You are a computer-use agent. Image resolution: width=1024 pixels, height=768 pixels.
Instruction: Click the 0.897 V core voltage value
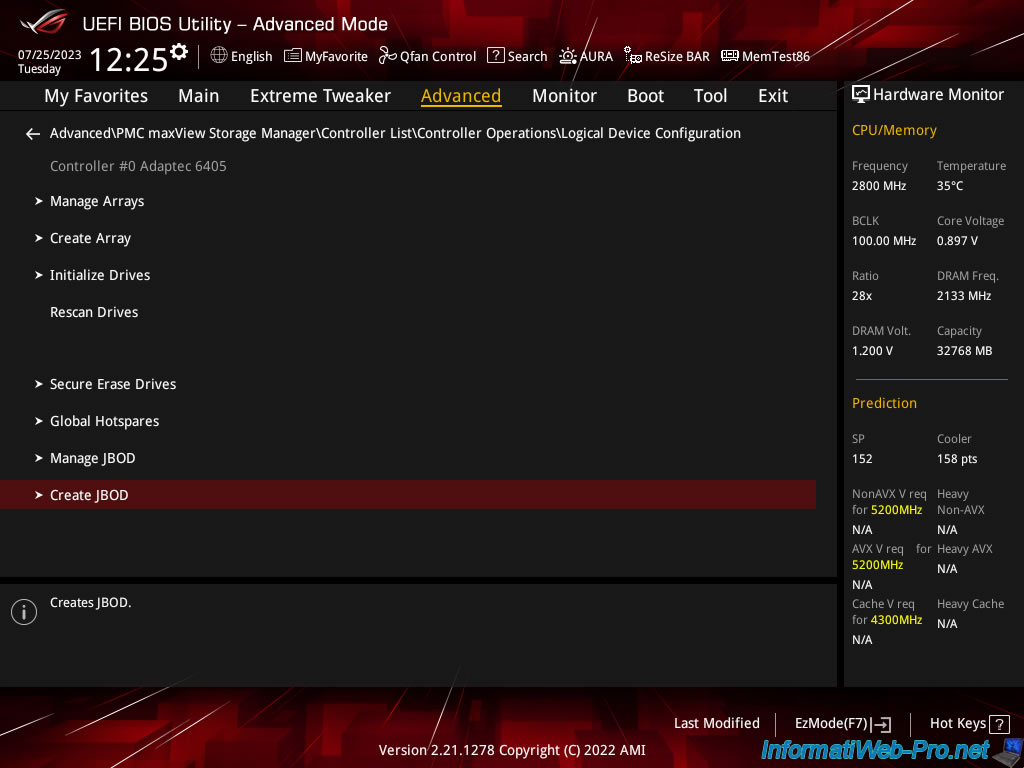pyautogui.click(x=957, y=241)
